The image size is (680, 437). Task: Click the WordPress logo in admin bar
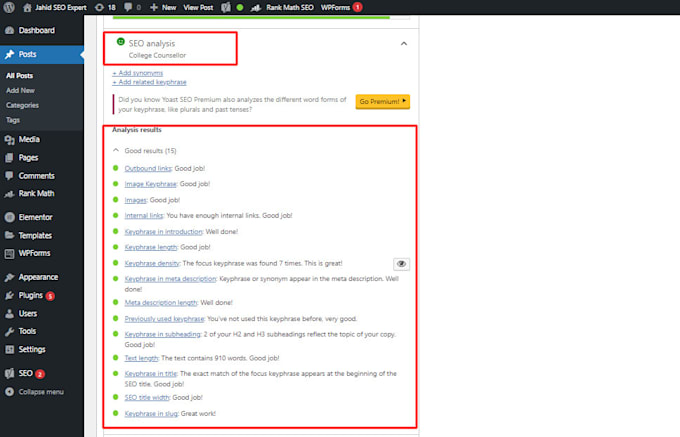9,7
